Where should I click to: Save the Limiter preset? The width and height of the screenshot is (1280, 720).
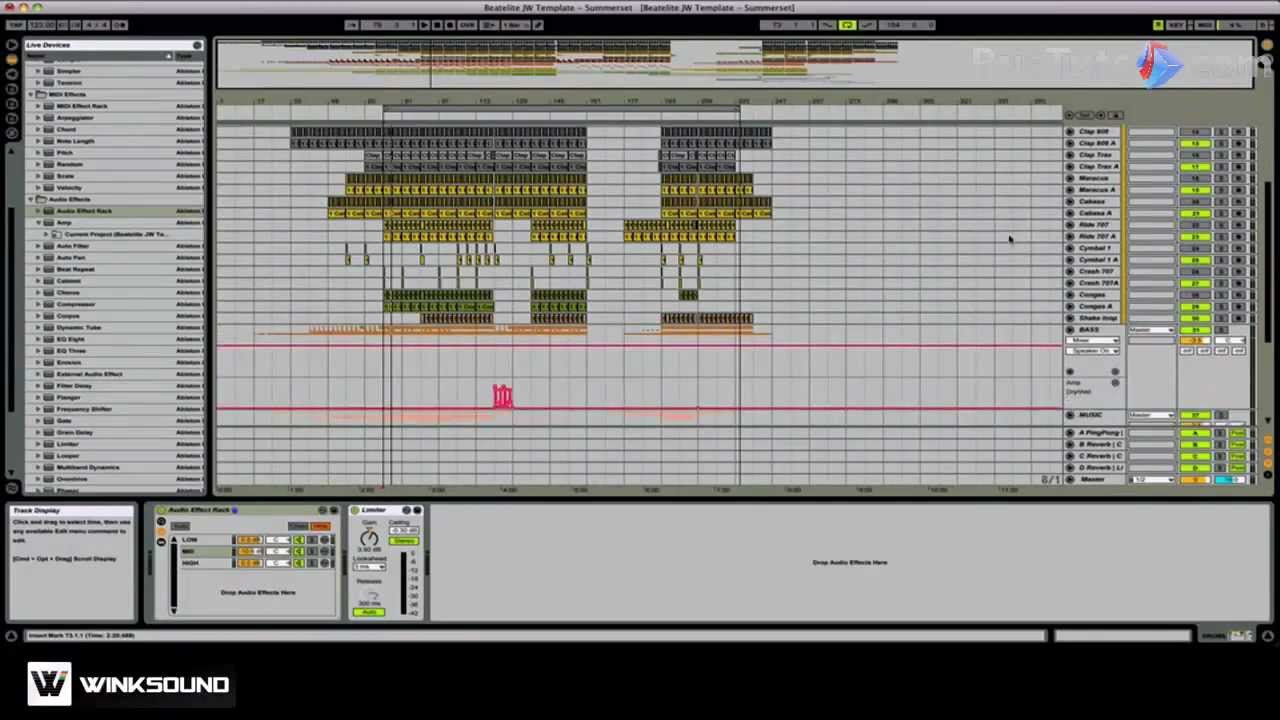coord(418,510)
